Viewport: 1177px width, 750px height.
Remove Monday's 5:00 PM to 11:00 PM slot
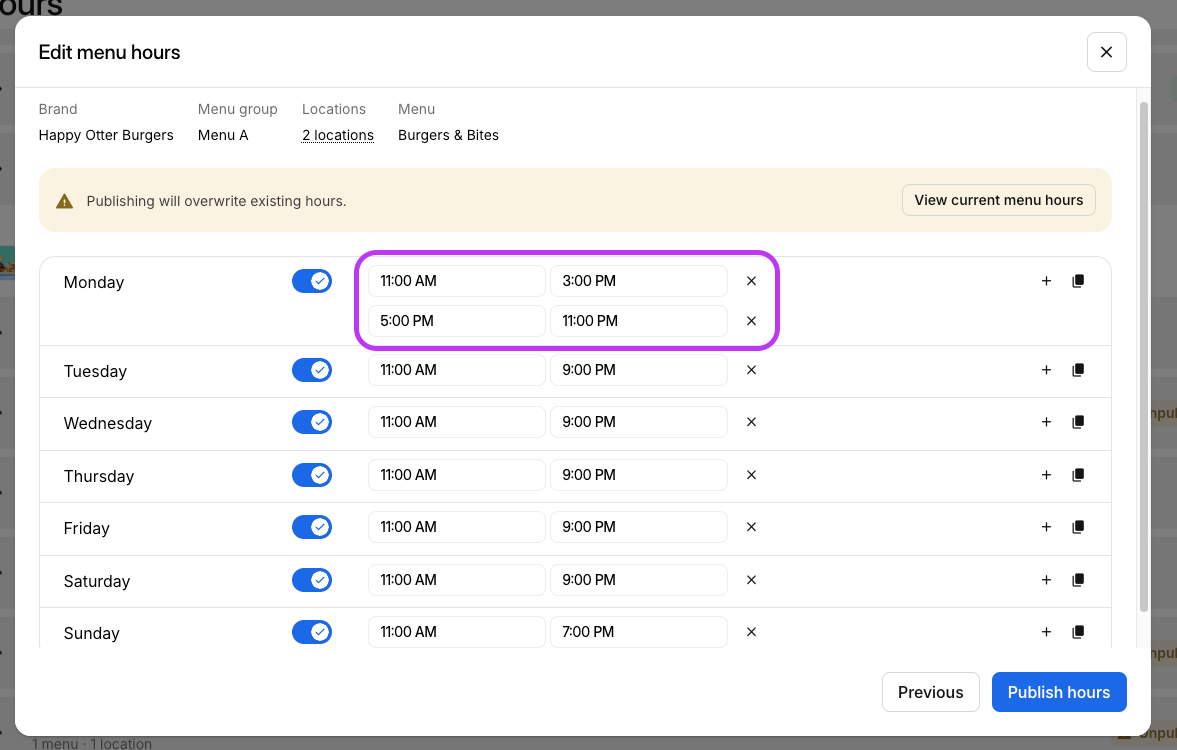751,321
